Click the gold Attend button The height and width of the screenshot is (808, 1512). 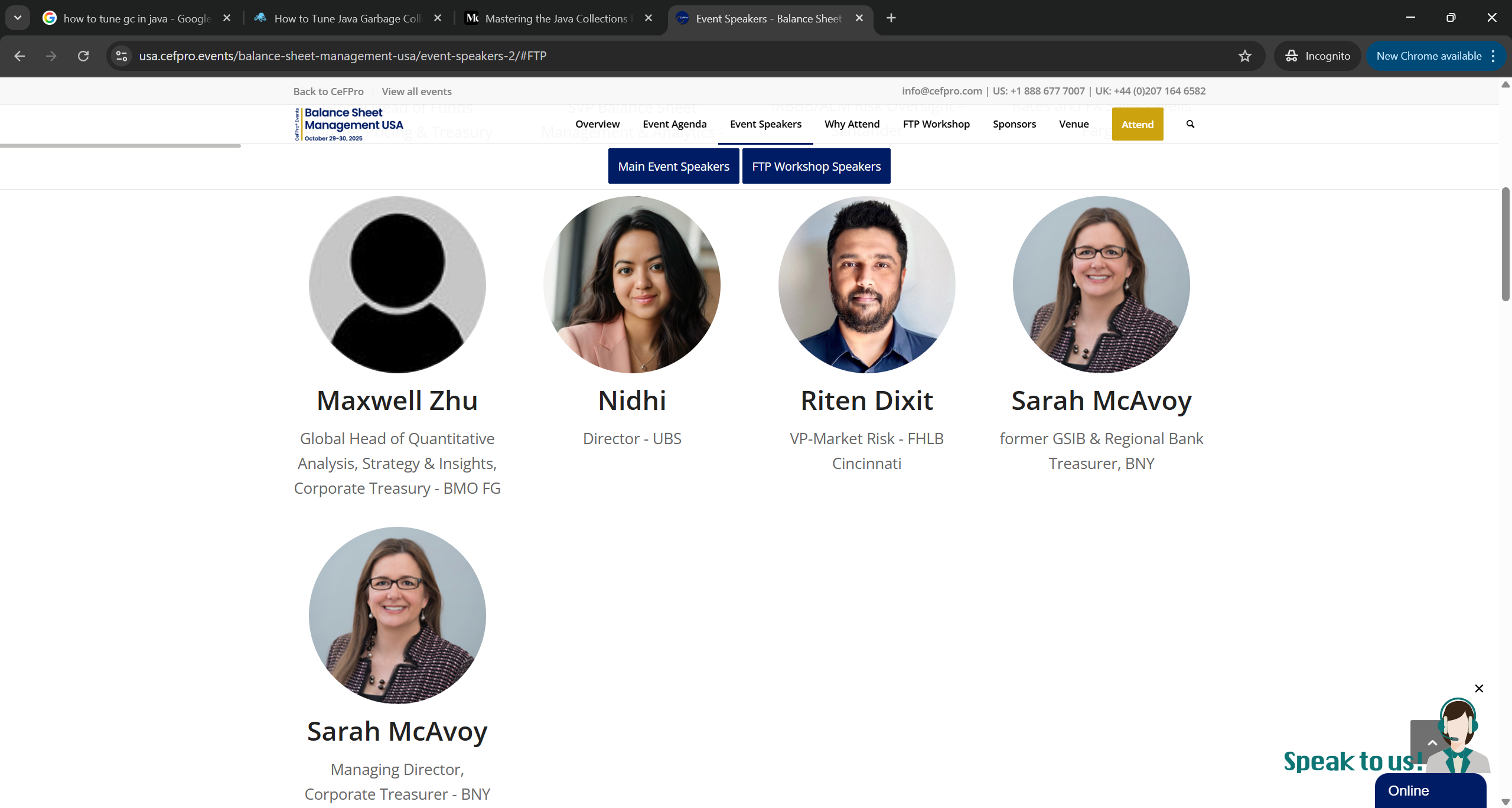pyautogui.click(x=1138, y=124)
